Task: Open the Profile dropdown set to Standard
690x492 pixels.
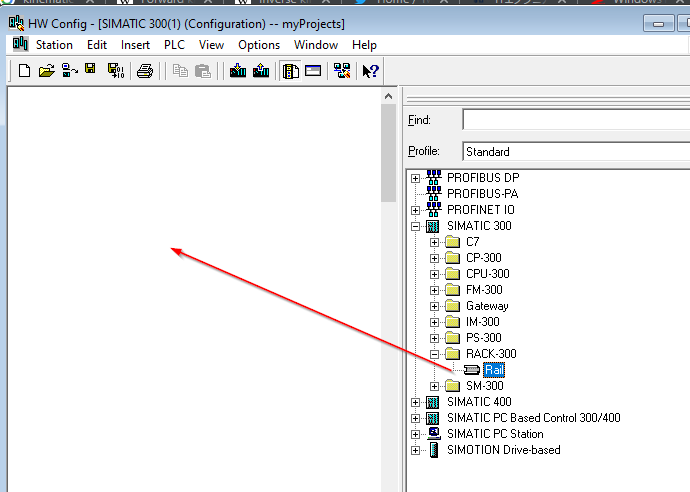Action: [x=576, y=151]
